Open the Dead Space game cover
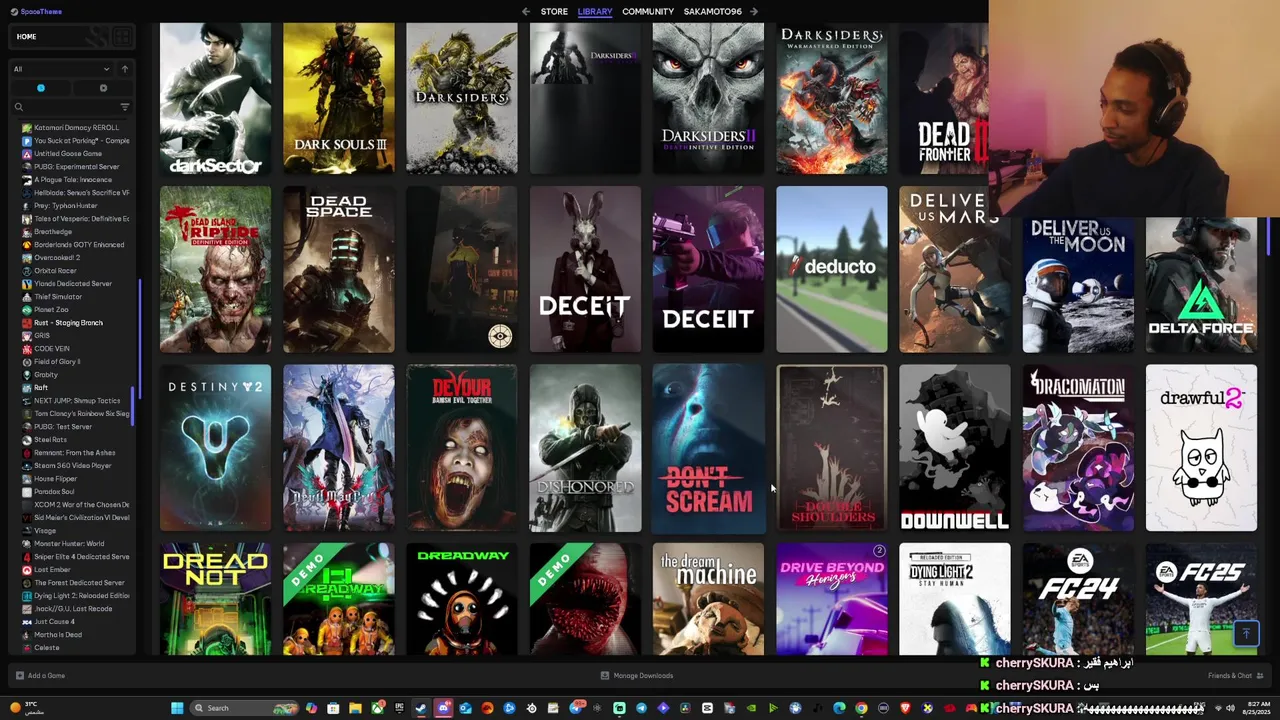 (338, 269)
